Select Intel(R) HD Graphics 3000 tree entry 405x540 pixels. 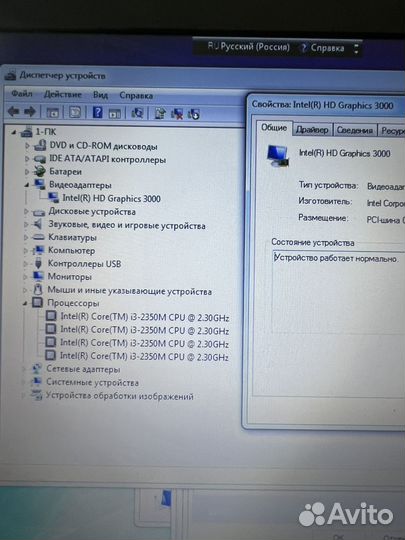[112, 199]
